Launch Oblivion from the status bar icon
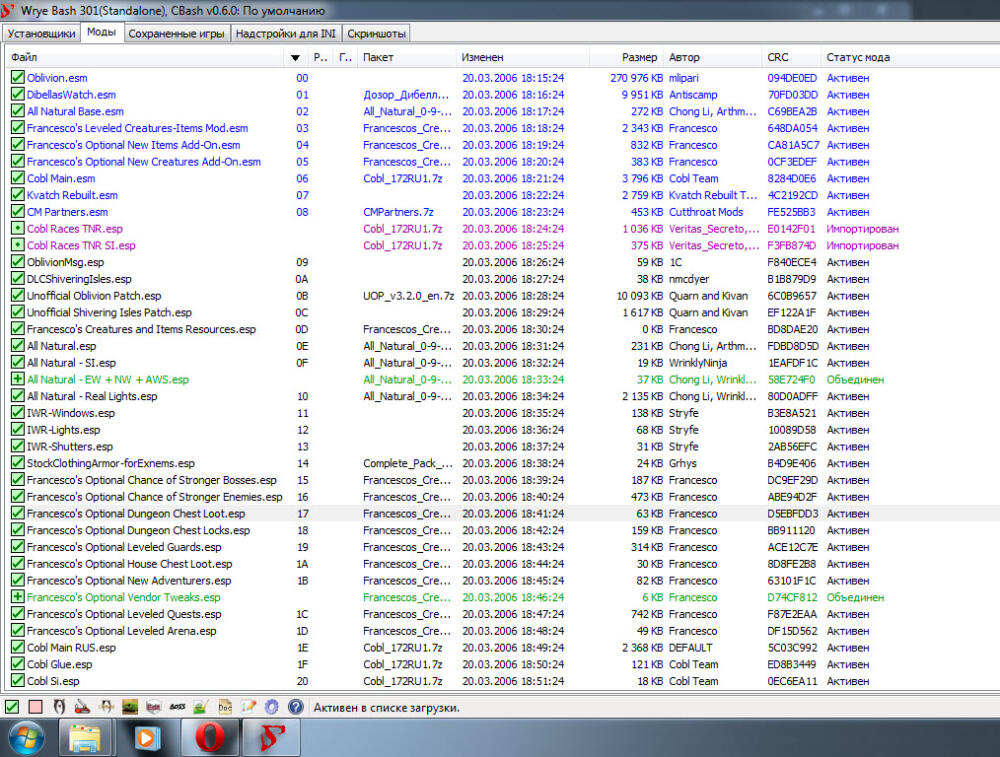This screenshot has width=1000, height=757. [x=59, y=707]
